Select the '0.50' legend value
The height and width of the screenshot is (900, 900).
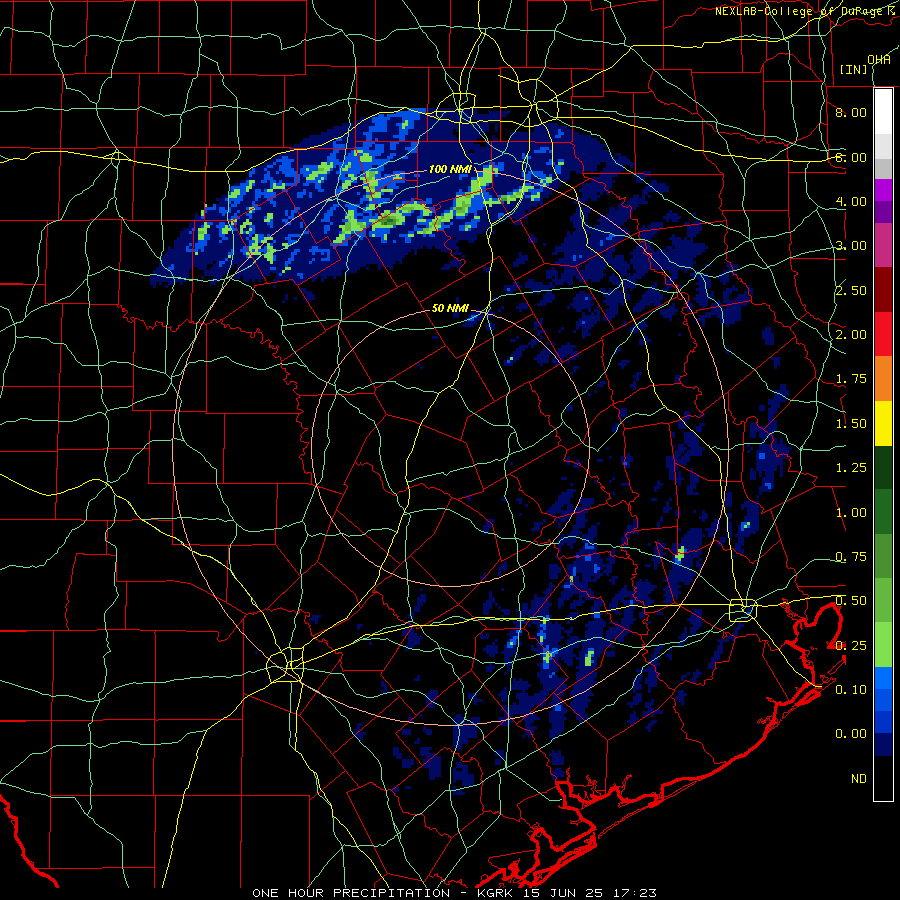(851, 601)
